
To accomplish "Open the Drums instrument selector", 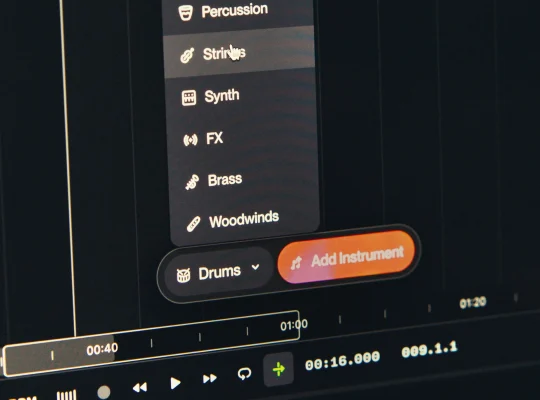I will click(218, 273).
